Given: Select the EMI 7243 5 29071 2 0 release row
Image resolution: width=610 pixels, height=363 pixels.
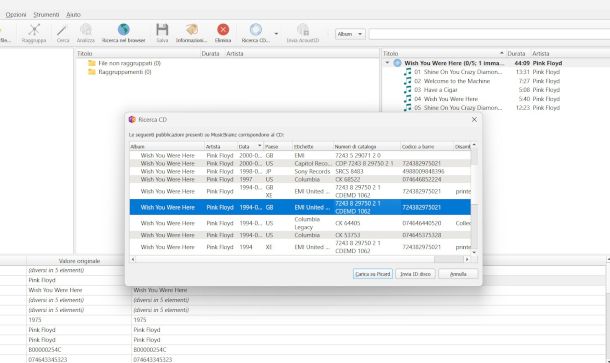Looking at the screenshot, I should click(300, 155).
